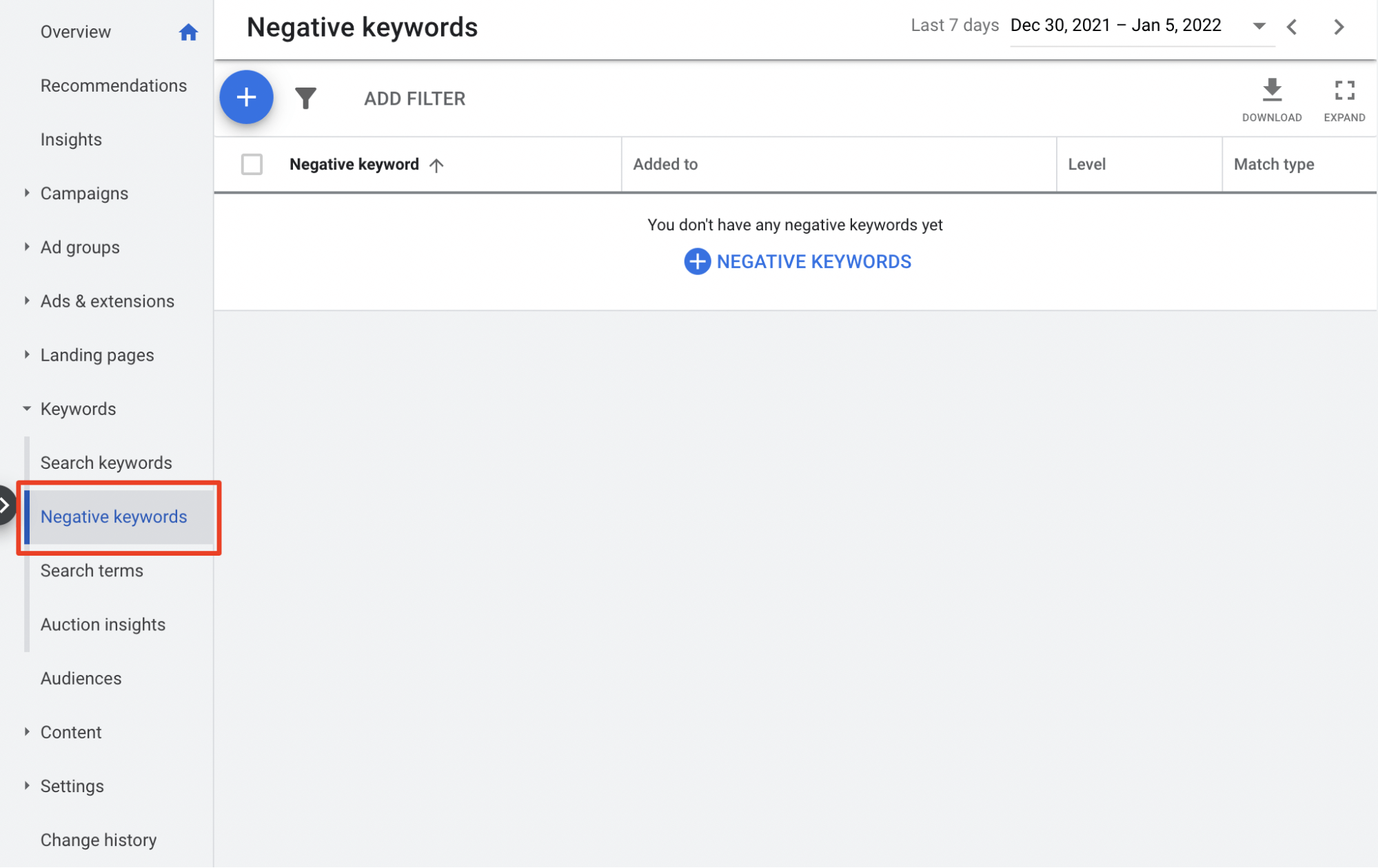Expand the Ad groups section arrow

click(26, 247)
